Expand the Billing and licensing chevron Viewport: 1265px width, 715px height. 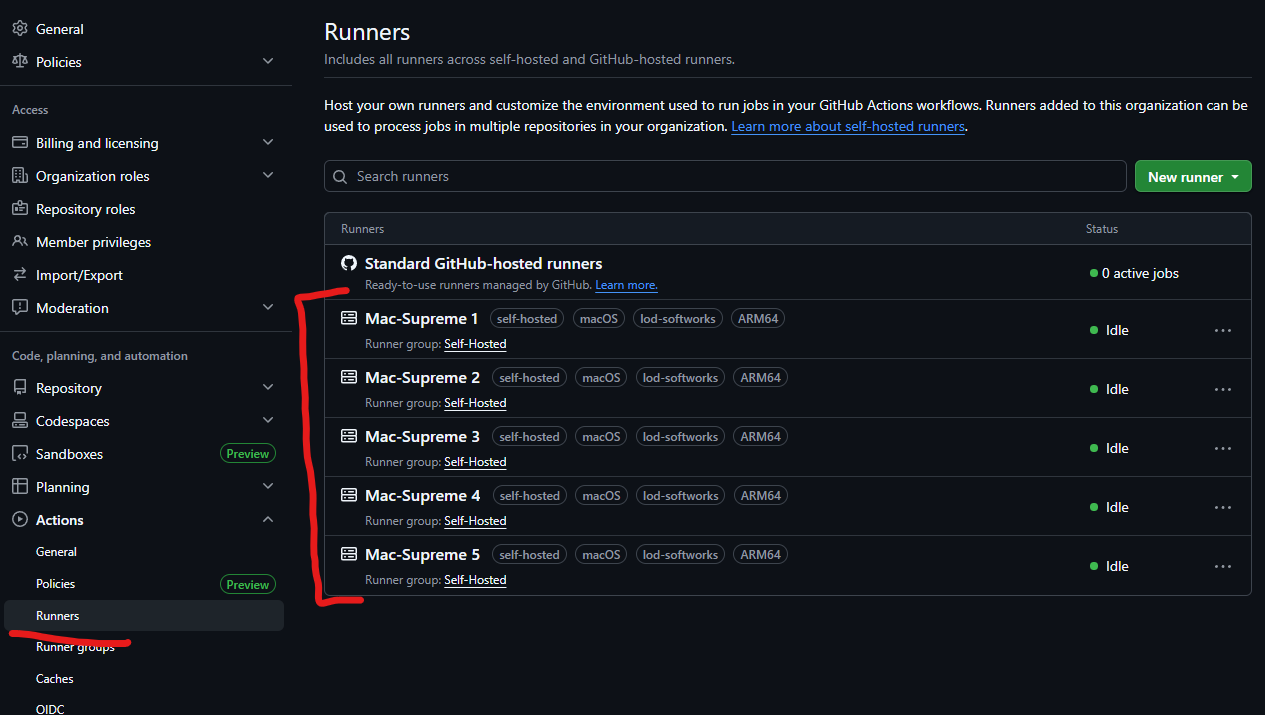click(268, 143)
